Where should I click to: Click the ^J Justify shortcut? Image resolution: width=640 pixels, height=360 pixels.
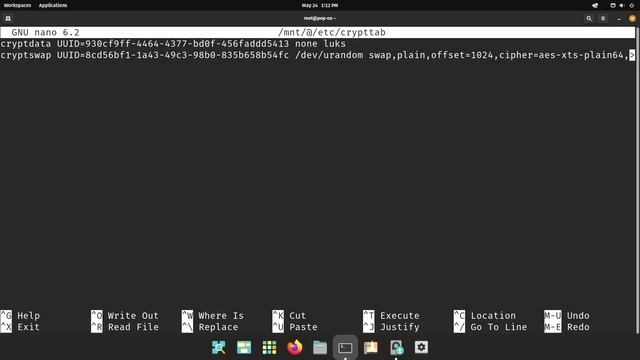(391, 327)
